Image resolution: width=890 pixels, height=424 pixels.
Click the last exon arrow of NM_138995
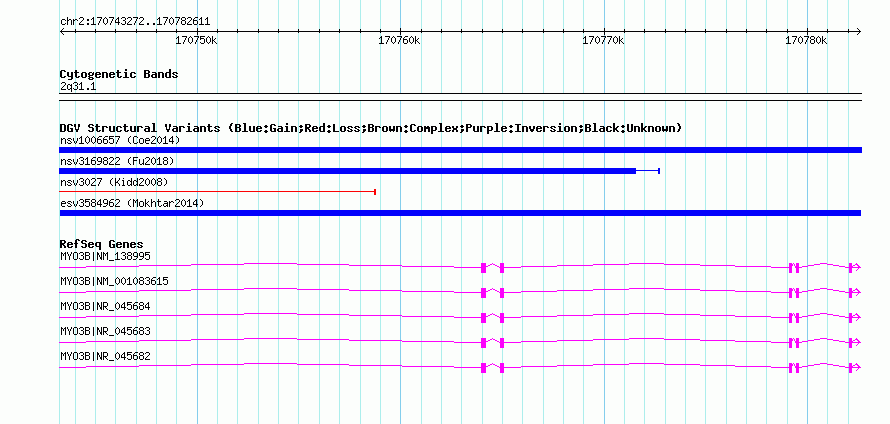(x=855, y=268)
